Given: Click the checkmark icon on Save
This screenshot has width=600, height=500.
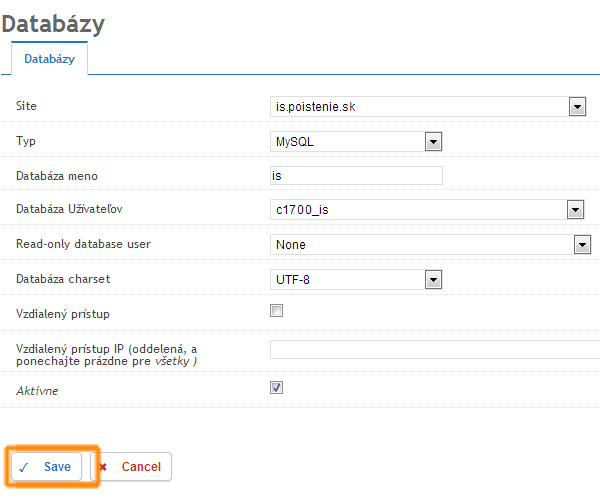Looking at the screenshot, I should (24, 467).
